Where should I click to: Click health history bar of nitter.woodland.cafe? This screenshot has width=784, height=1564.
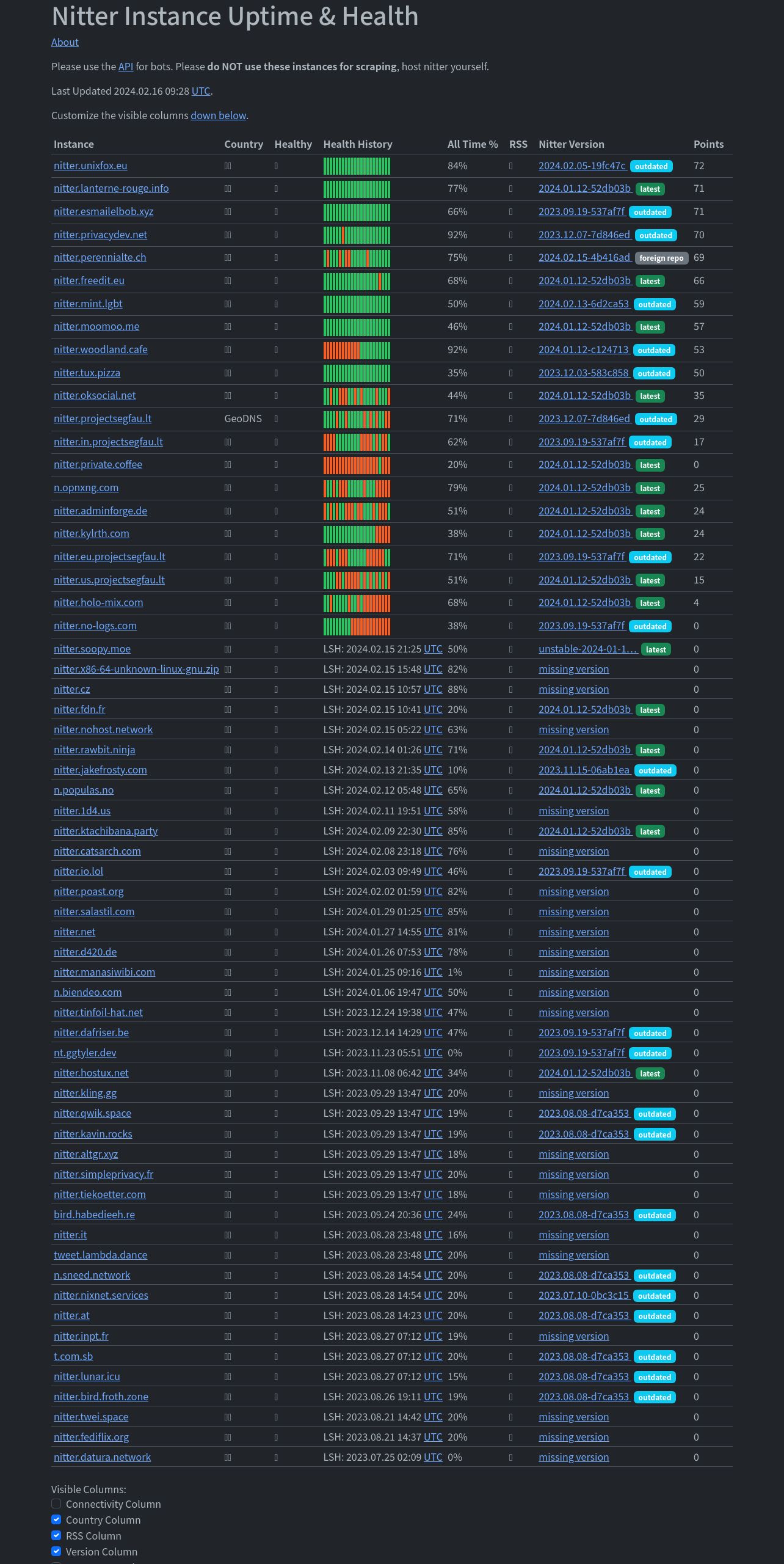click(357, 350)
